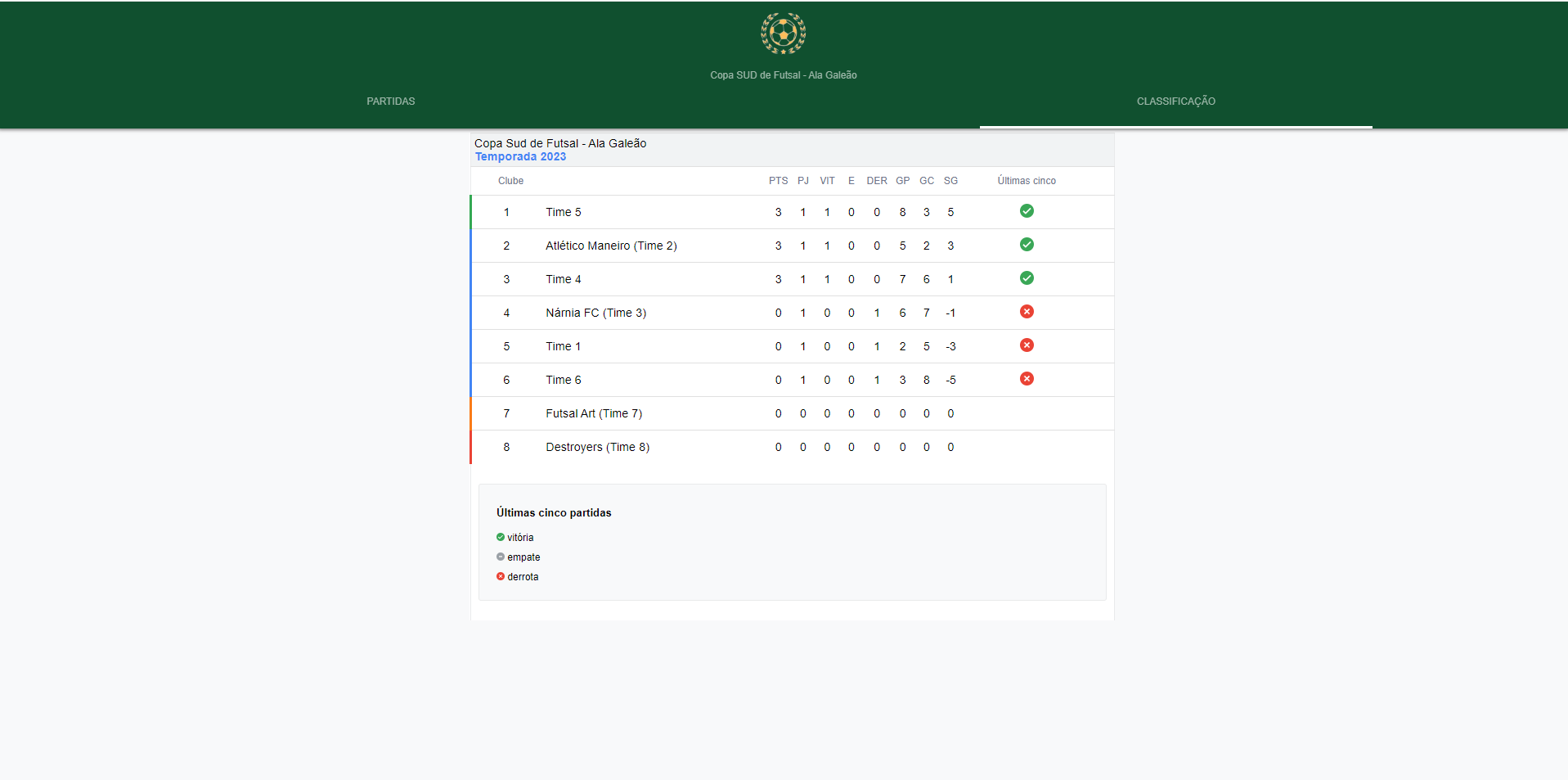This screenshot has height=780, width=1568.
Task: Click the gray empate legend icon
Action: coord(501,557)
